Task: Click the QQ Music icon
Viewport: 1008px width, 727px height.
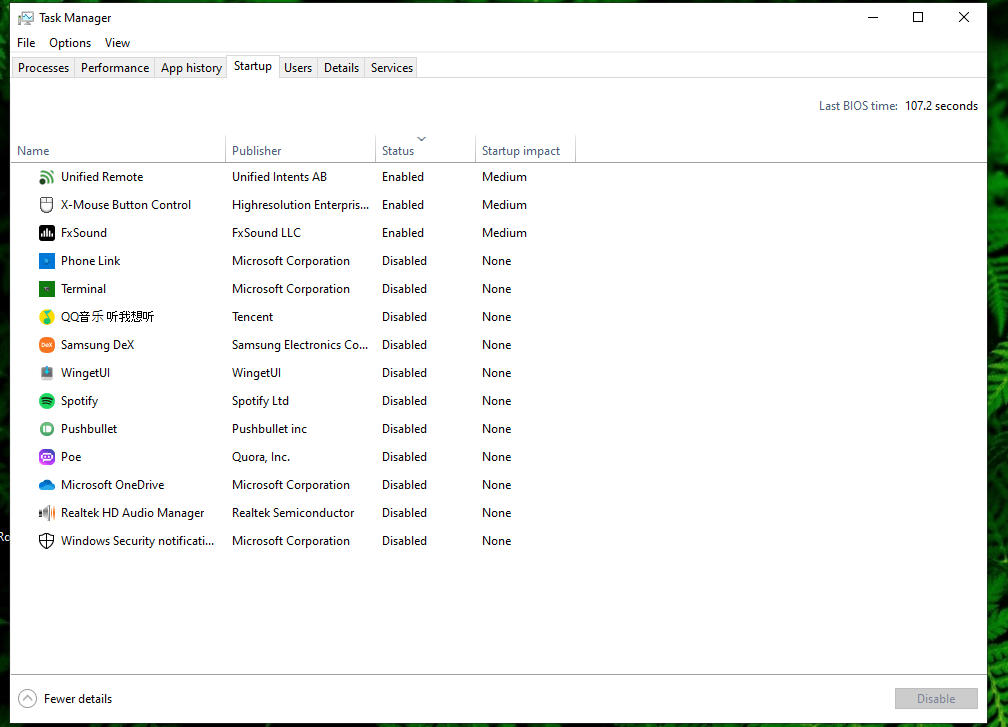Action: pos(46,317)
